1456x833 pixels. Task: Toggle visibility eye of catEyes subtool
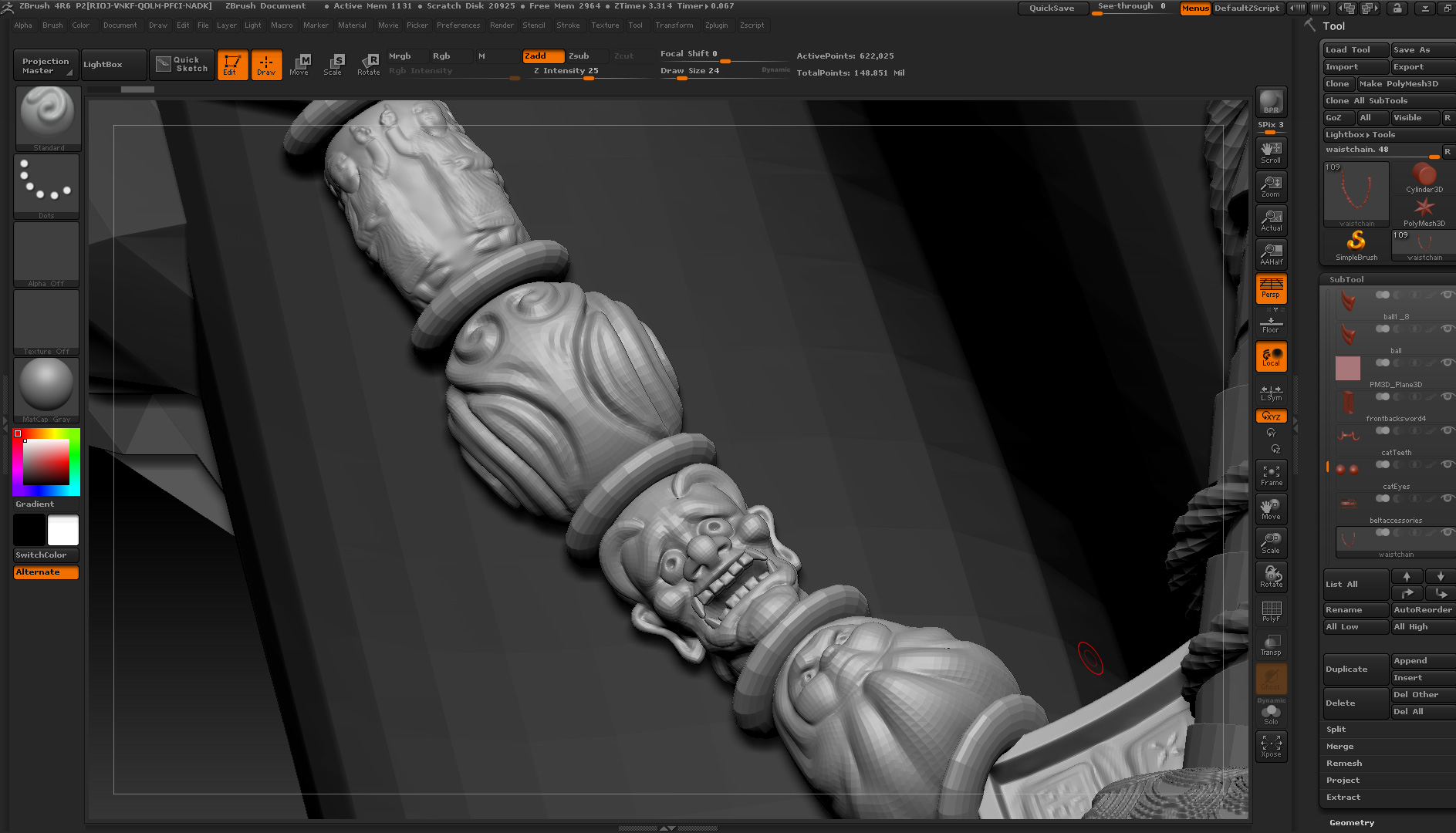(1448, 464)
